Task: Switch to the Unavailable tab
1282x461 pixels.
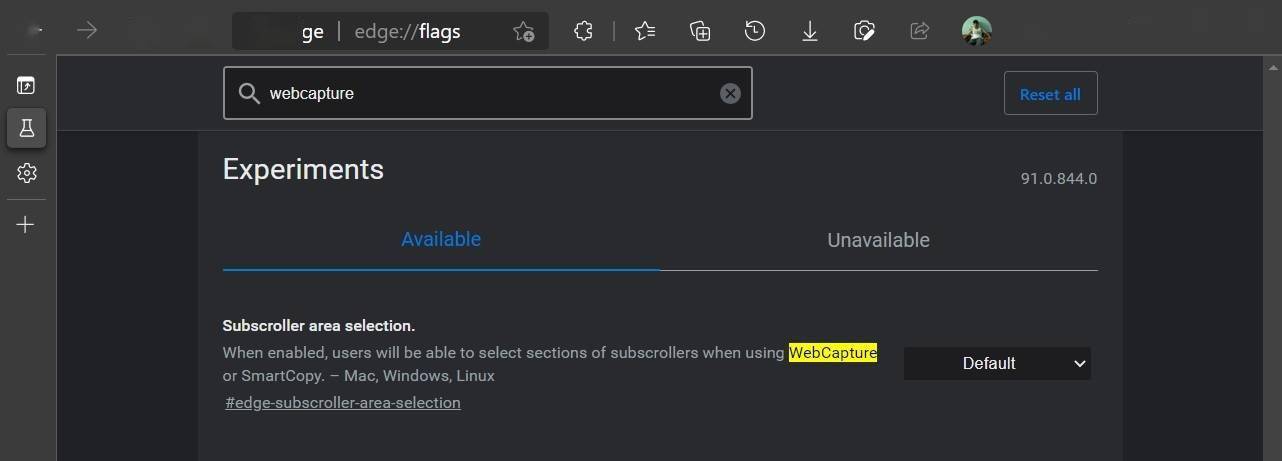Action: [878, 240]
